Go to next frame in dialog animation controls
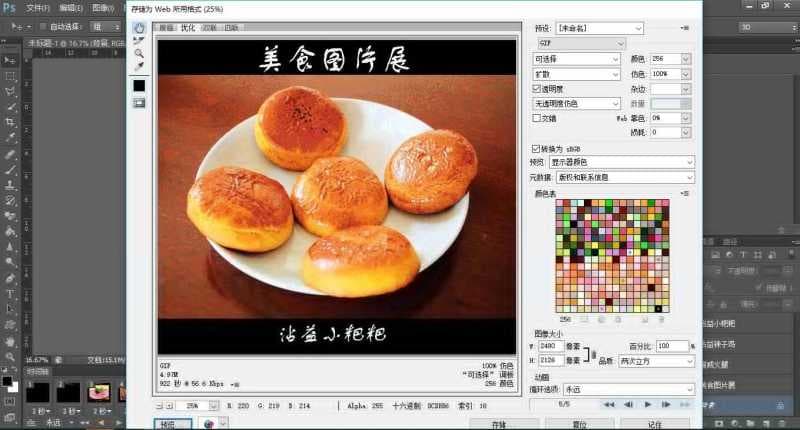Screen dimensions: 800x430 pyautogui.click(x=666, y=404)
